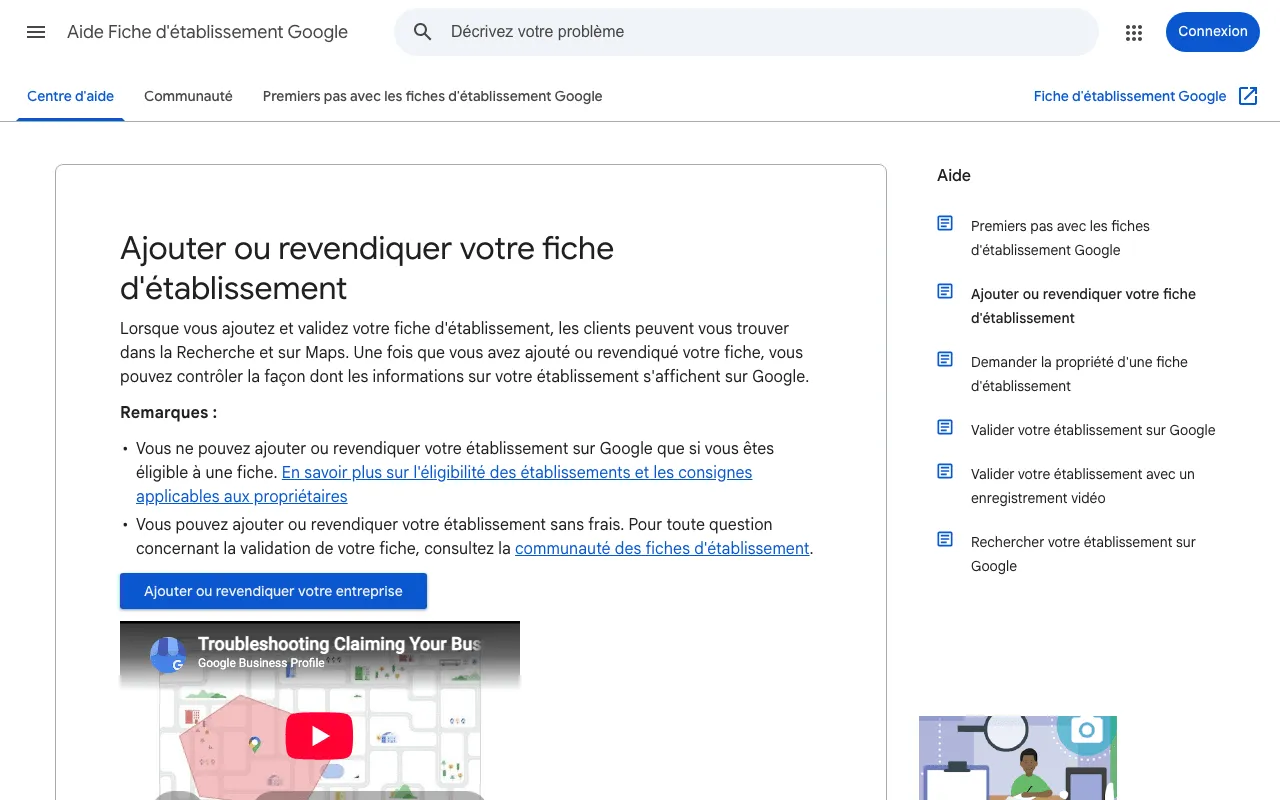Click the search magnifier icon
This screenshot has height=800, width=1280.
click(x=423, y=32)
